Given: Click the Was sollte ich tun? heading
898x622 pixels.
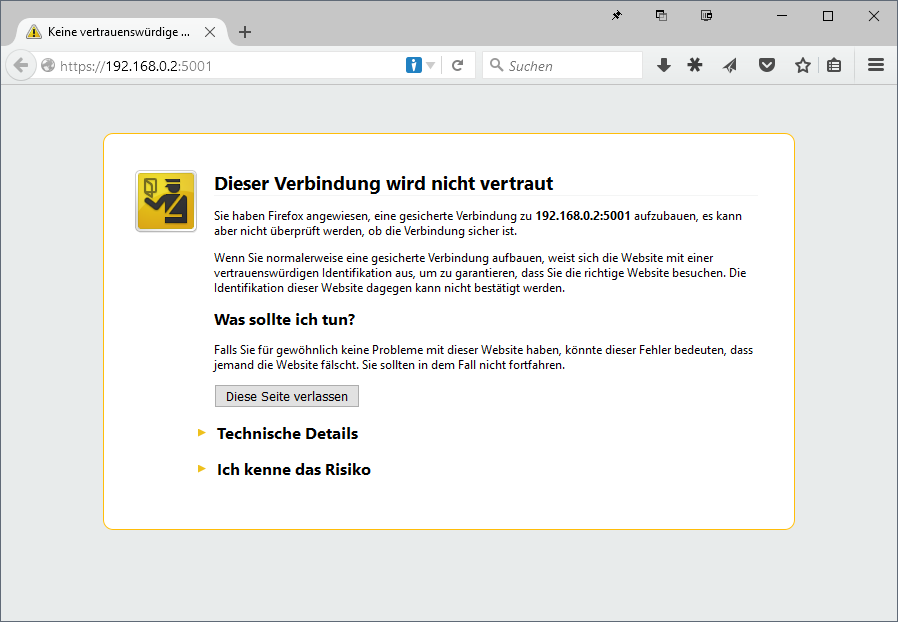Looking at the screenshot, I should coord(285,320).
